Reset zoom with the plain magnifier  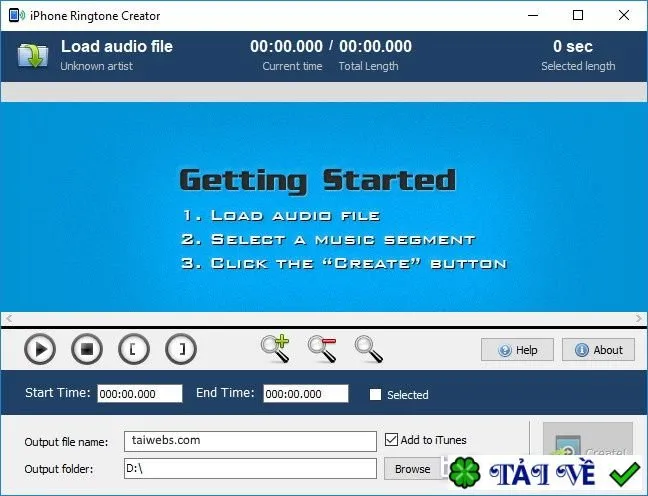coord(369,350)
